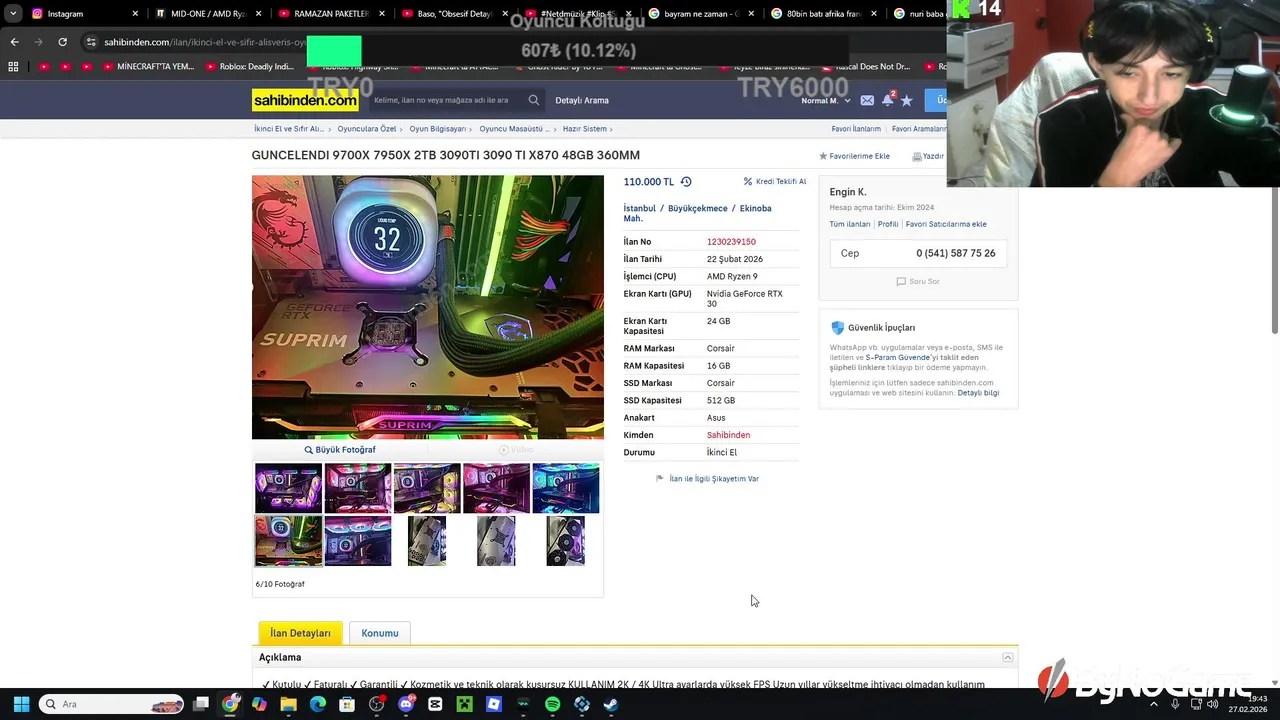Open the sahibinden.com homepage logo
Viewport: 1280px width, 720px height.
pyautogui.click(x=305, y=100)
